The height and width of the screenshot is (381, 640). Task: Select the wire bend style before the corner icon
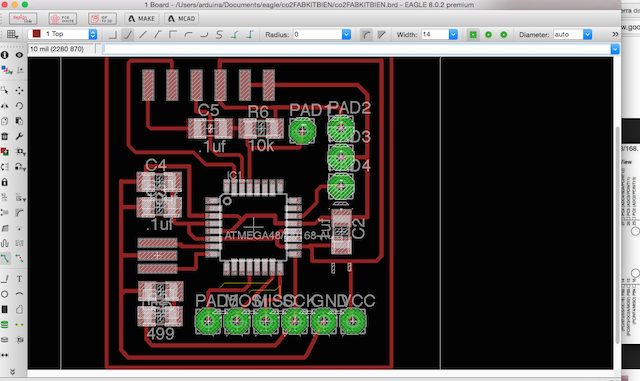pos(158,35)
